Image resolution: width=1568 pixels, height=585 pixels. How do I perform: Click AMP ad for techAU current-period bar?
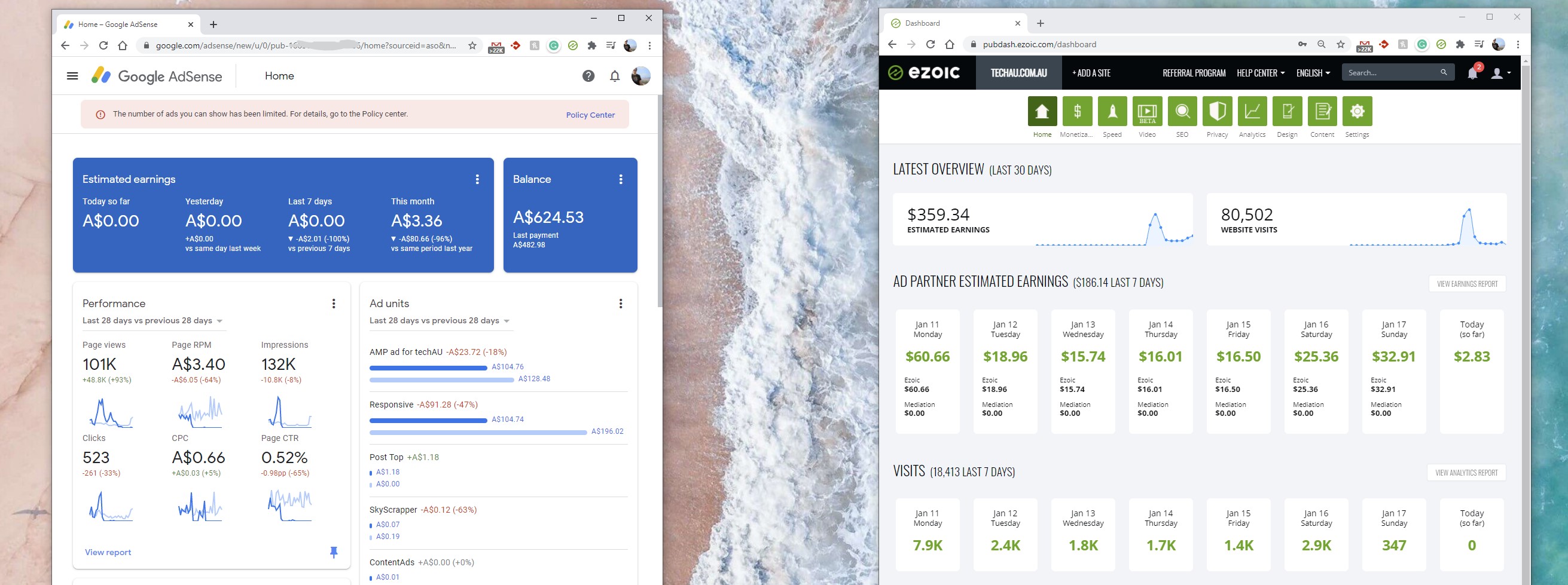(x=428, y=367)
